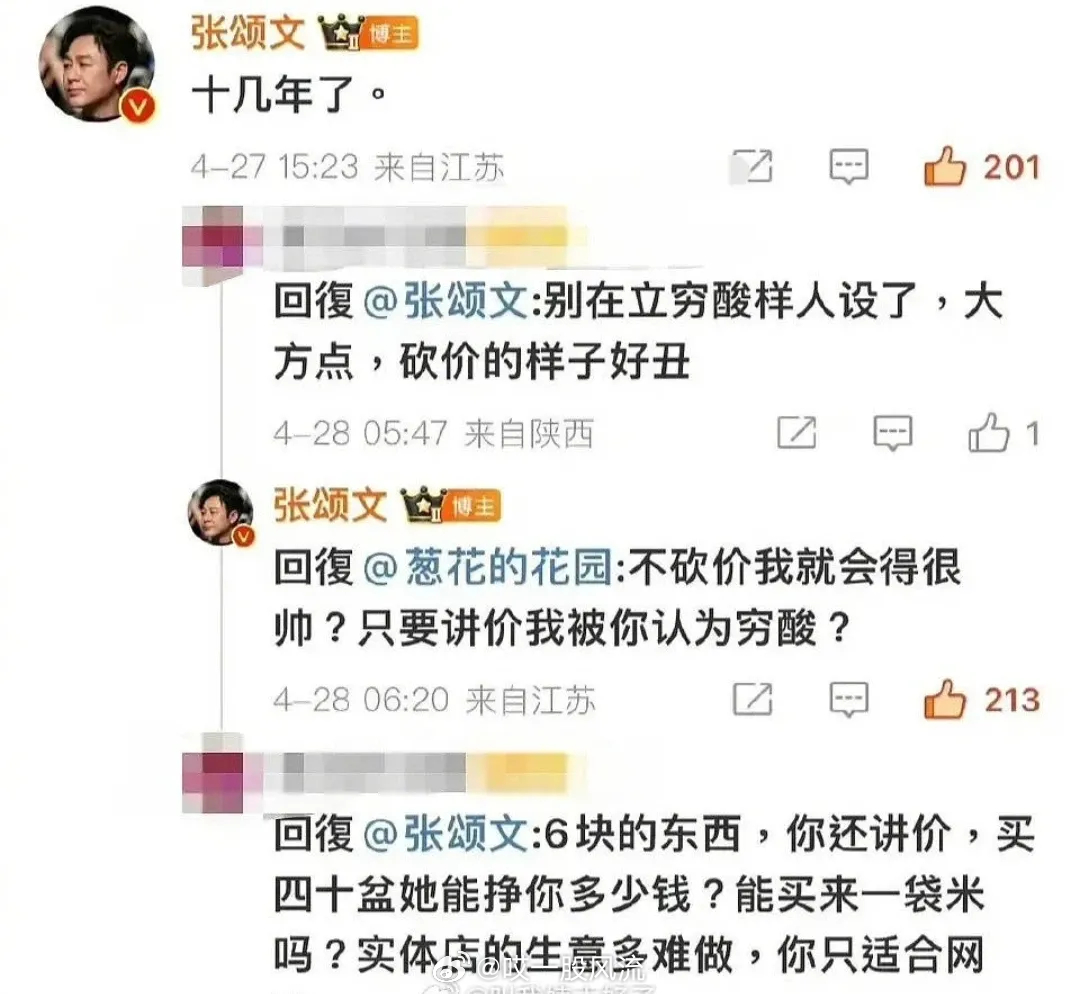The image size is (1080, 994).
Task: Open the small 张颂文 avatar in the replies
Action: click(220, 512)
